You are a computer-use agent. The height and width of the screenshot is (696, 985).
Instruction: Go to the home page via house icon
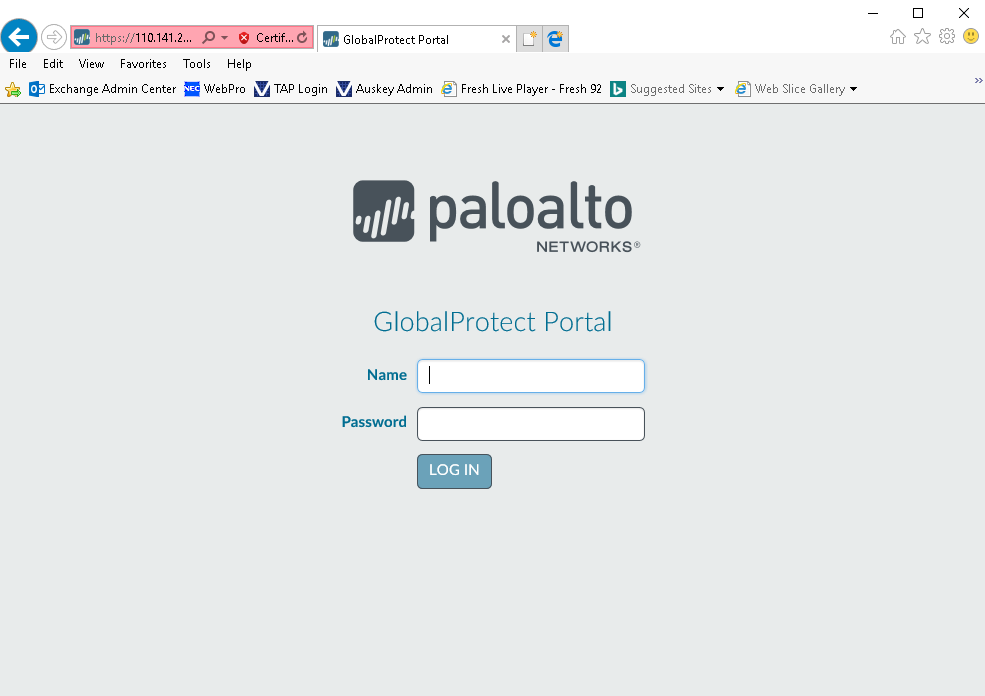(x=898, y=36)
